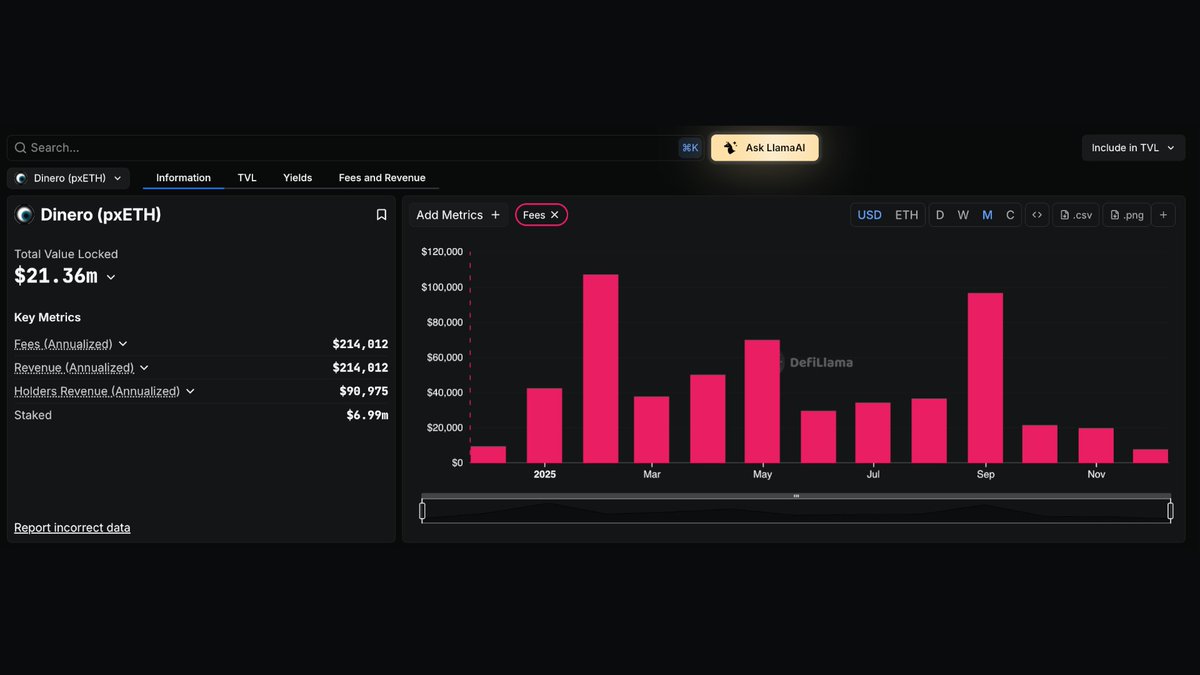Select the Information tab
Viewport: 1200px width, 675px height.
[x=183, y=178]
